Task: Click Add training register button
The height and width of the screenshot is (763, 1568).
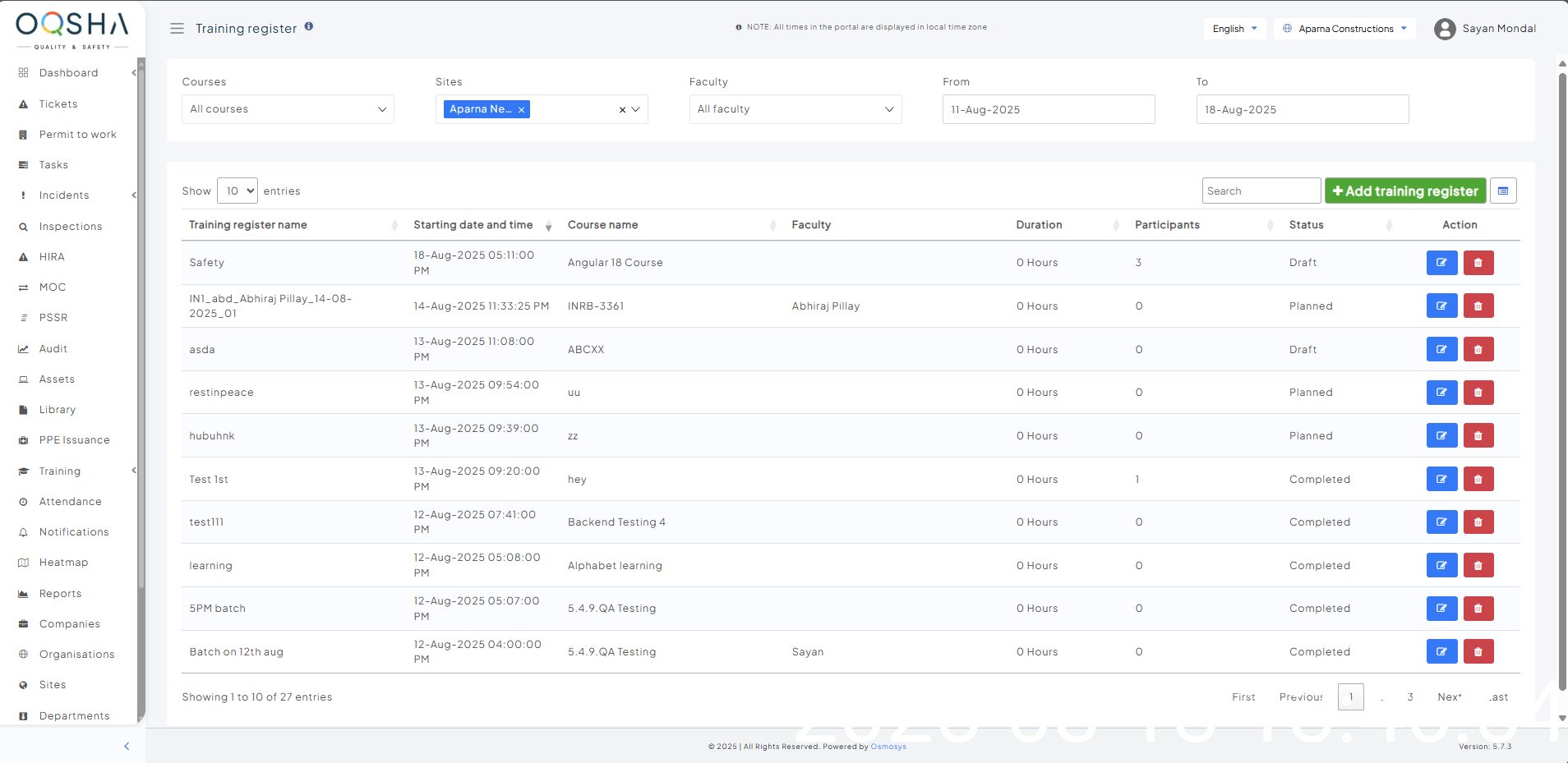Action: pyautogui.click(x=1404, y=191)
